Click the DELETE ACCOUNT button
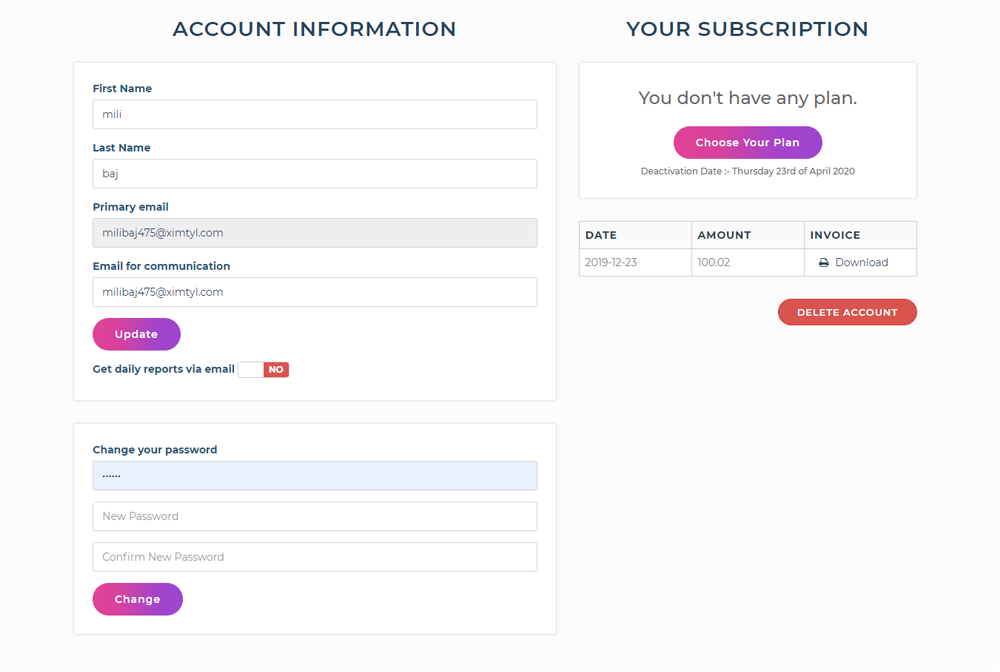 pos(847,311)
